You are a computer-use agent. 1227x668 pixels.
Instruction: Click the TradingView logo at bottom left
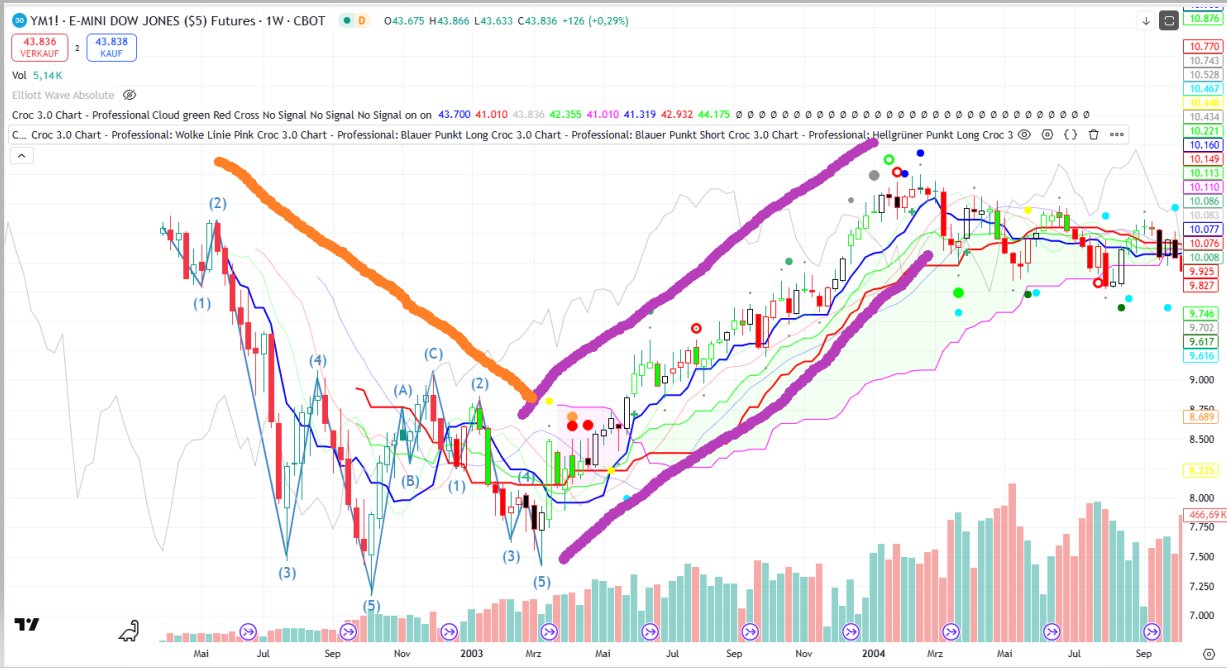point(27,625)
